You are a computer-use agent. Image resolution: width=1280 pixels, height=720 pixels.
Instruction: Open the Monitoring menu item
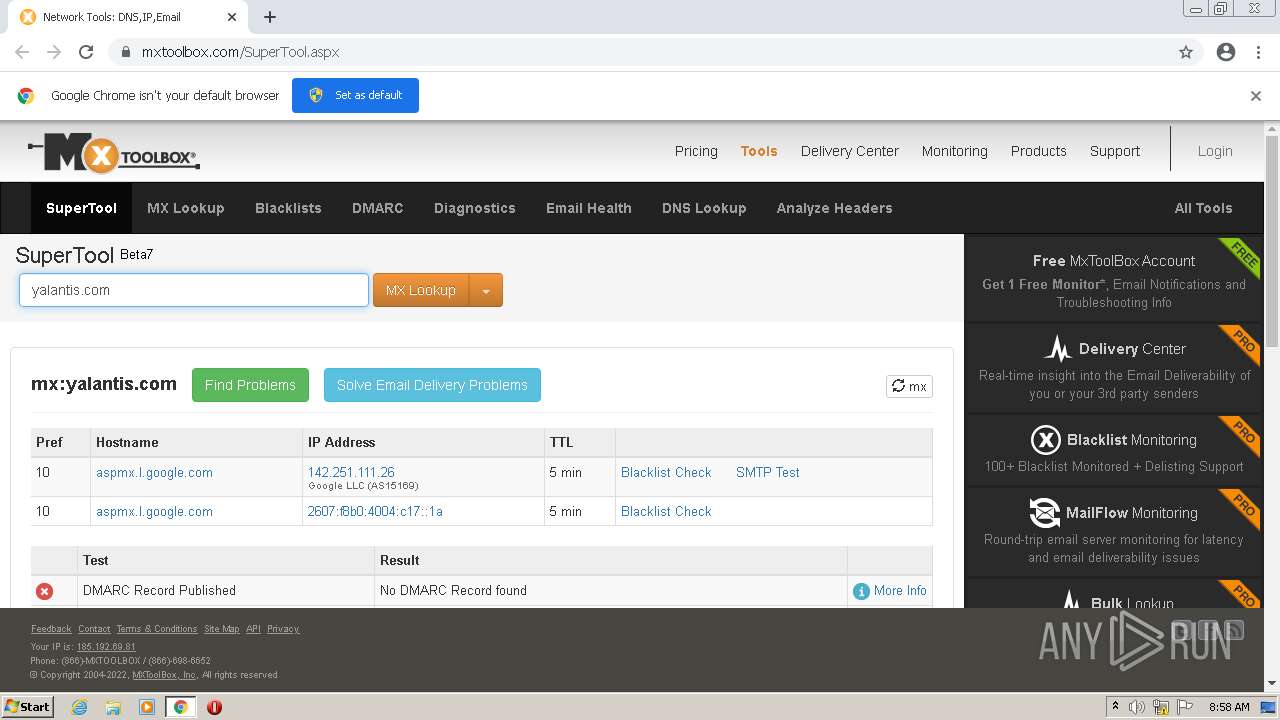tap(955, 151)
